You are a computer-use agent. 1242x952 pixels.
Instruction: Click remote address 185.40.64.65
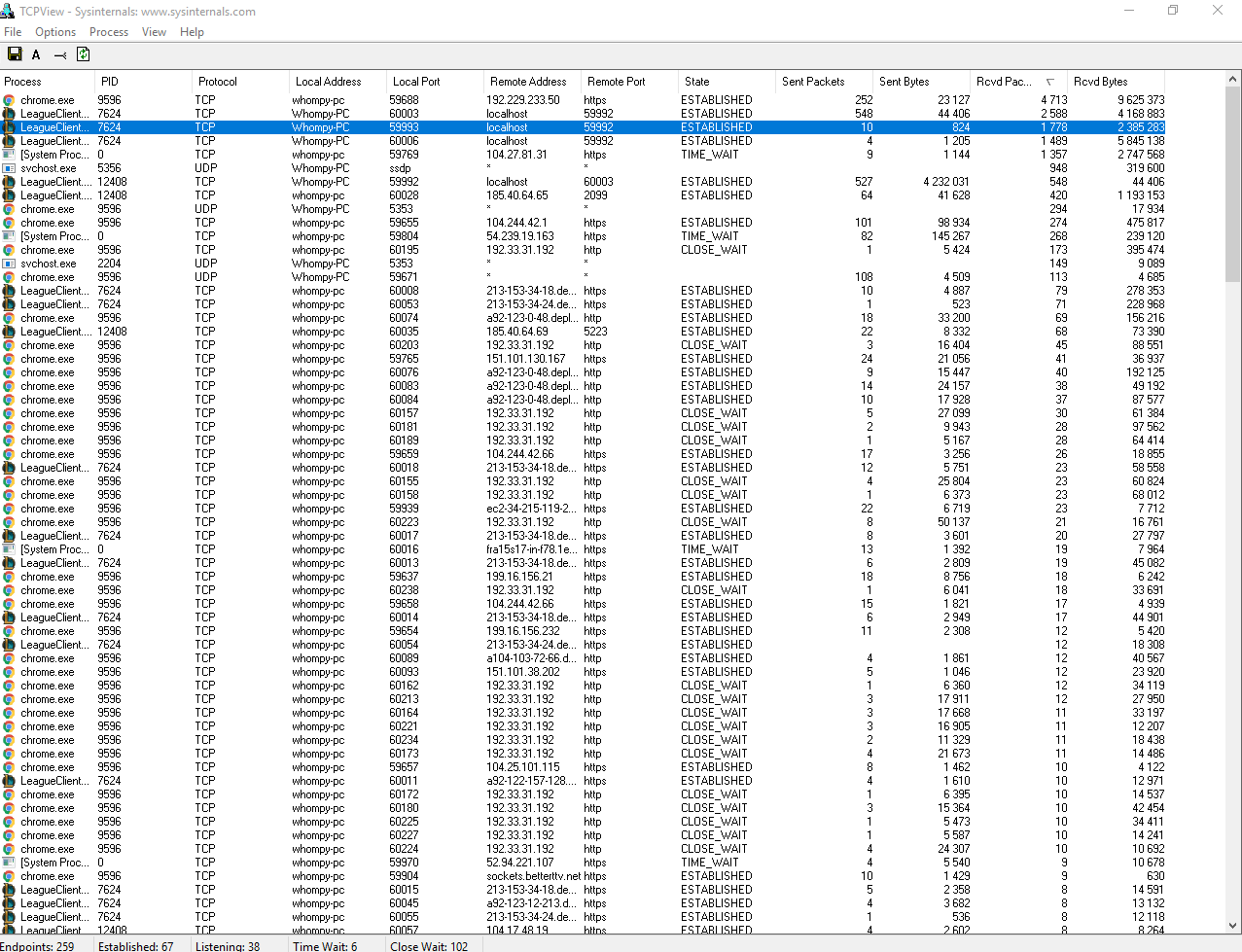tap(517, 195)
